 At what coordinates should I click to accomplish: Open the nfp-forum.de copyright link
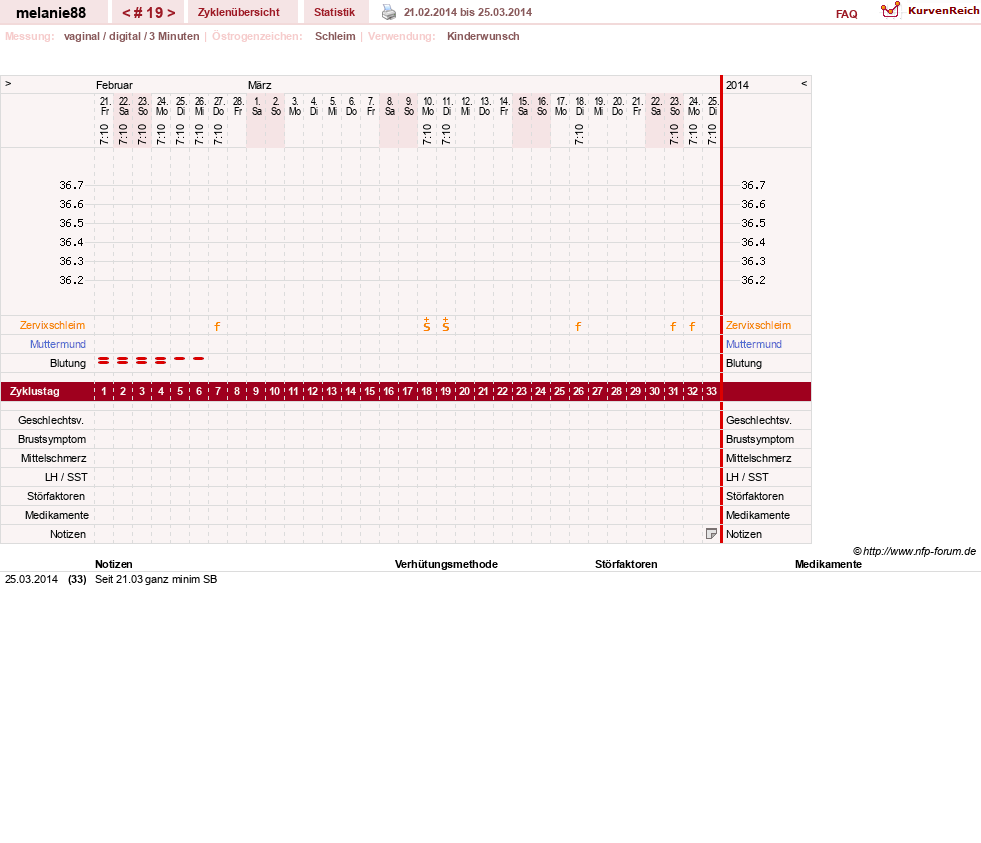[914, 551]
